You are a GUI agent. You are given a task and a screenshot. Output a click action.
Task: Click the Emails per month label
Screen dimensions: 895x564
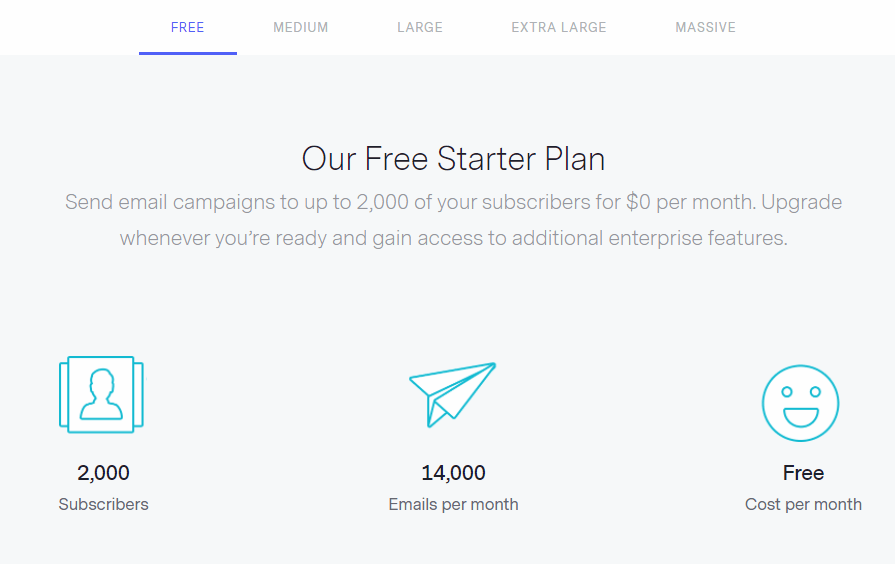click(x=453, y=504)
